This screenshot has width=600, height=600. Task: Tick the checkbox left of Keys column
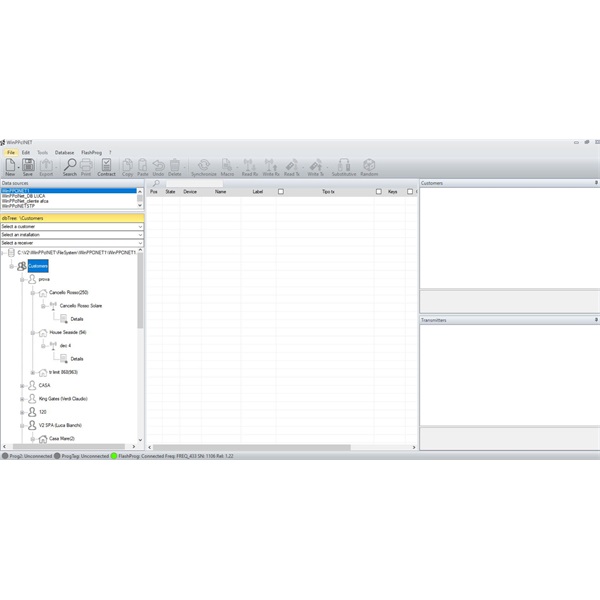coord(378,191)
